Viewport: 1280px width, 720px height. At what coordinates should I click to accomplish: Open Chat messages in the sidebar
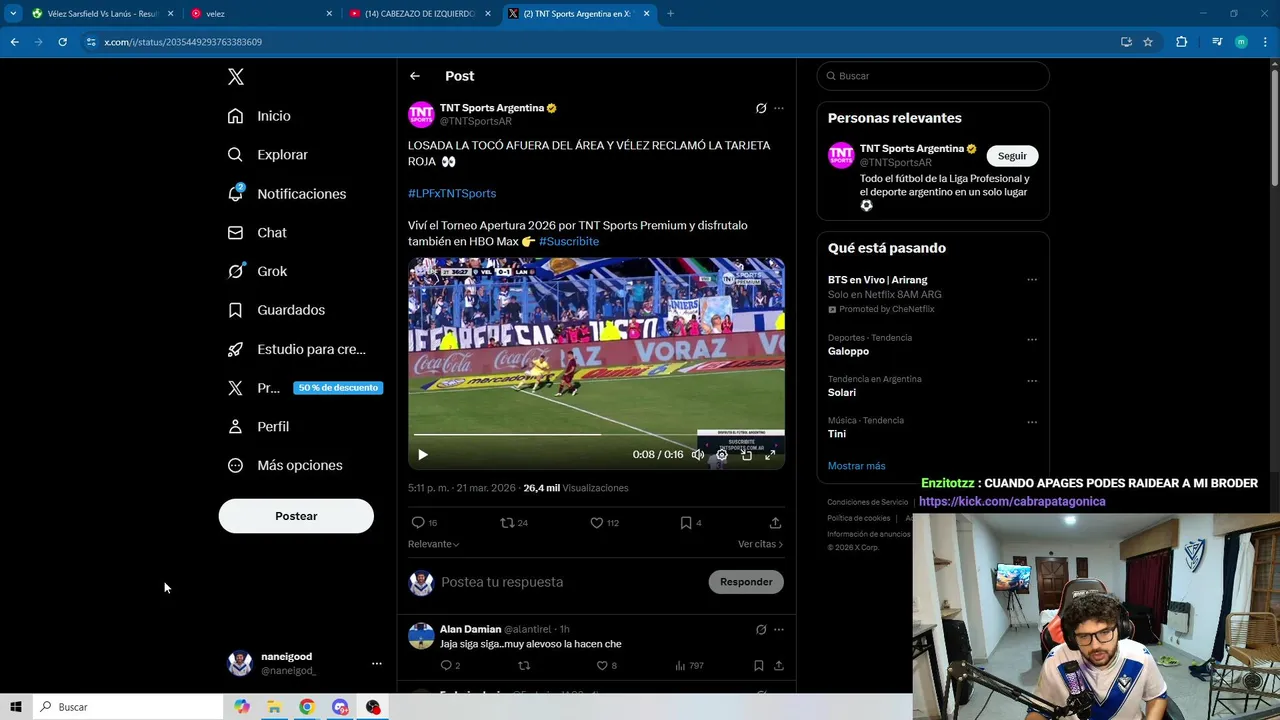tap(256, 232)
